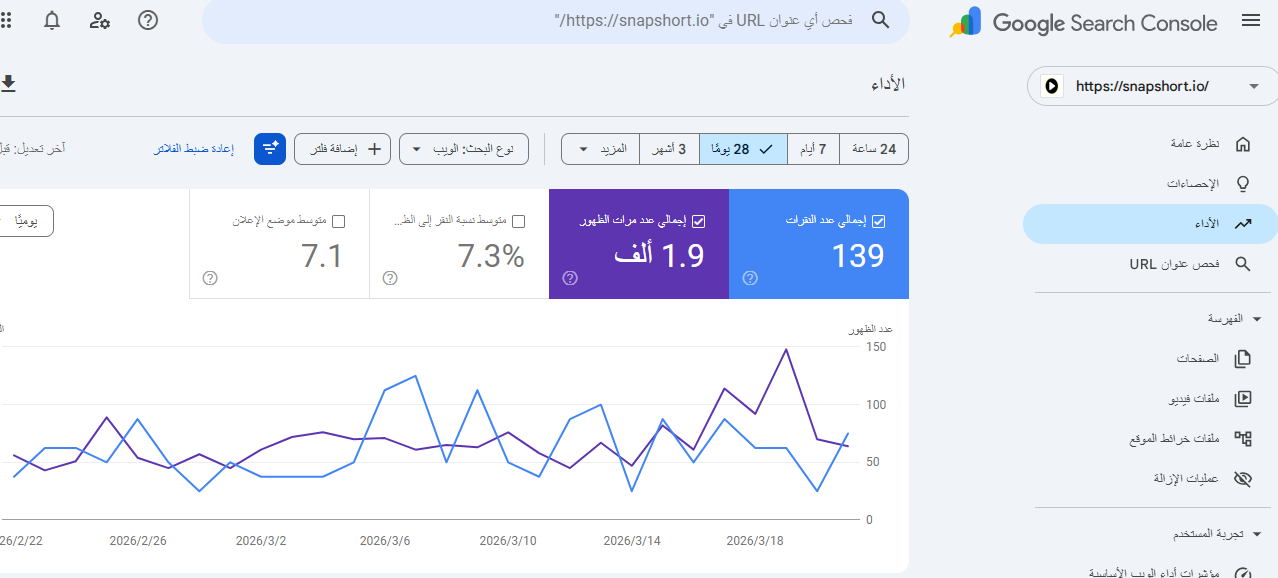Image resolution: width=1278 pixels, height=578 pixels.
Task: Open the help question mark icon
Action: coord(148,20)
